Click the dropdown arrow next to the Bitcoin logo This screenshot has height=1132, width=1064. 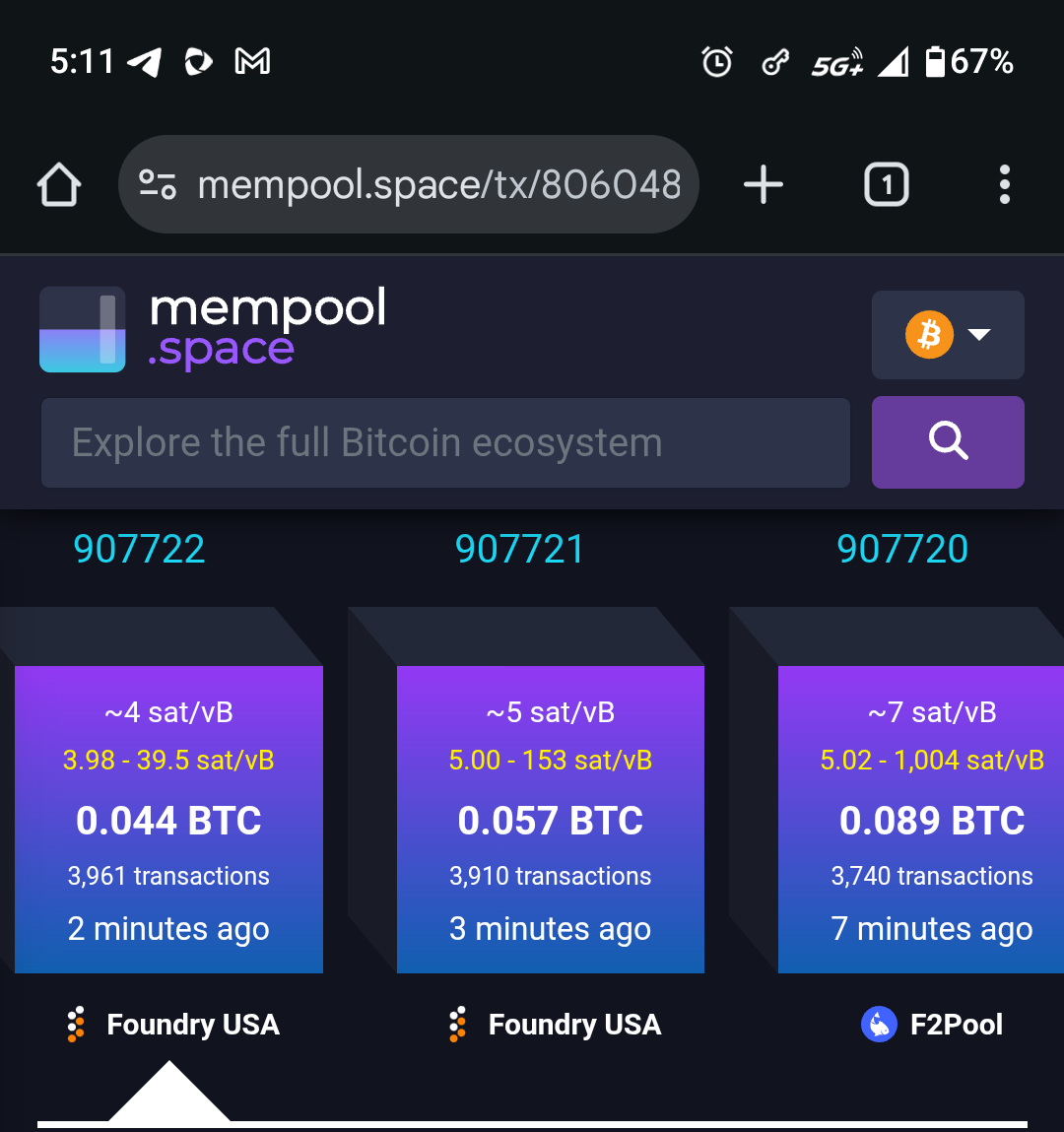click(979, 334)
